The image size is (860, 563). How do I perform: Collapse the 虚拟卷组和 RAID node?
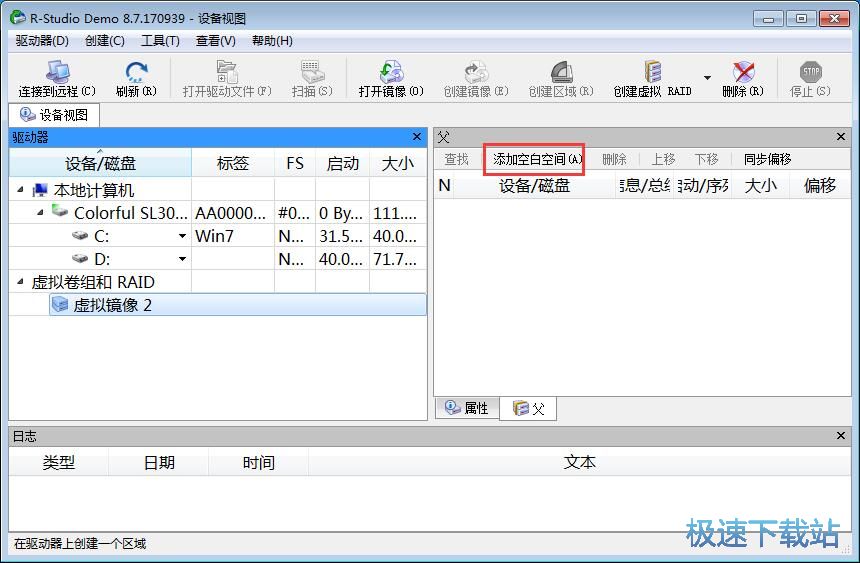[x=20, y=282]
